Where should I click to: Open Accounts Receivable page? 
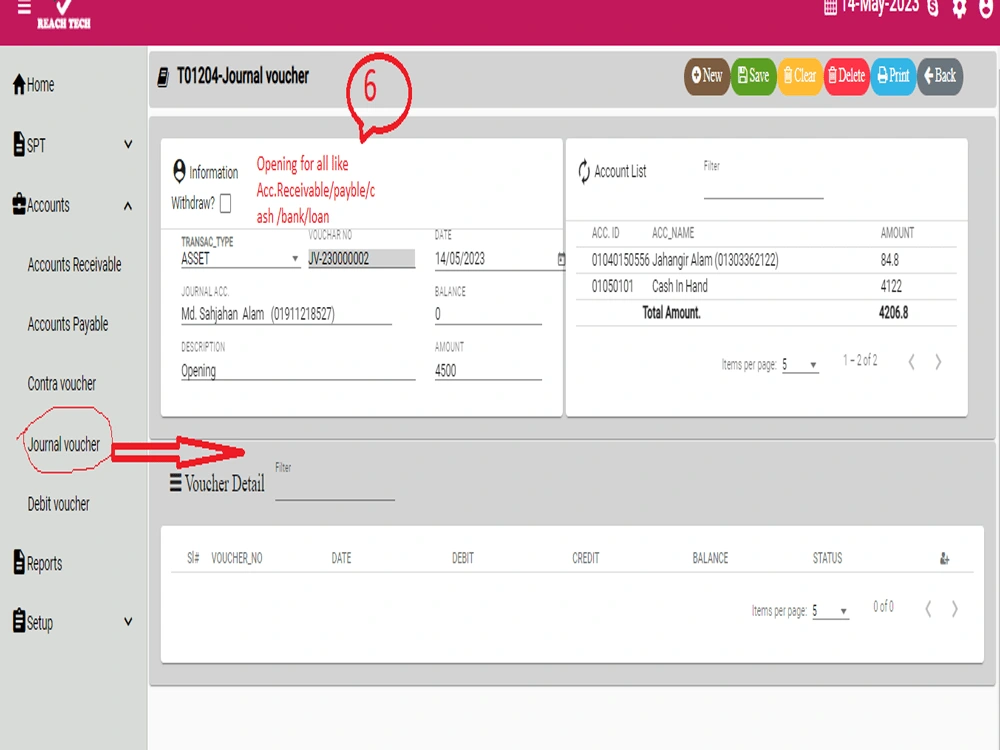pos(74,265)
